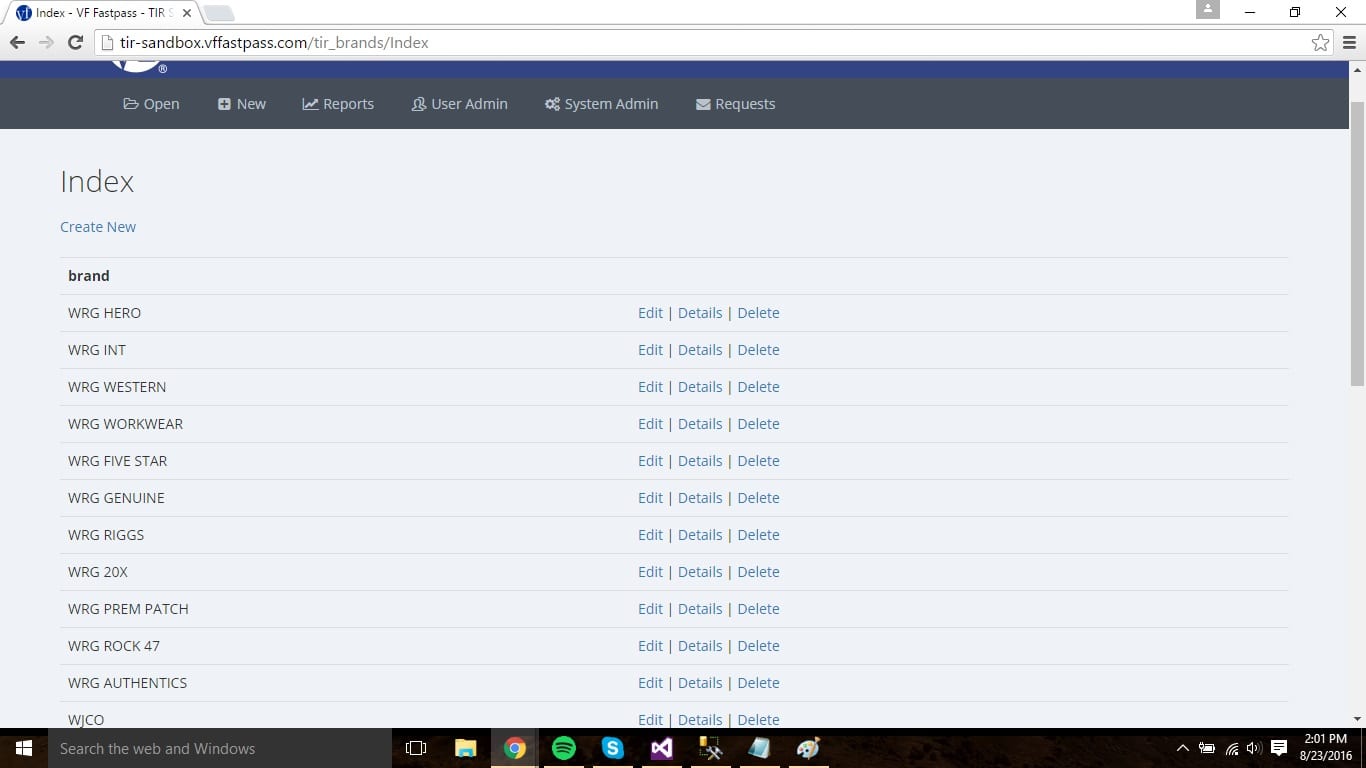Delete the WRG 20X brand
Viewport: 1366px width, 768px height.
tap(758, 572)
